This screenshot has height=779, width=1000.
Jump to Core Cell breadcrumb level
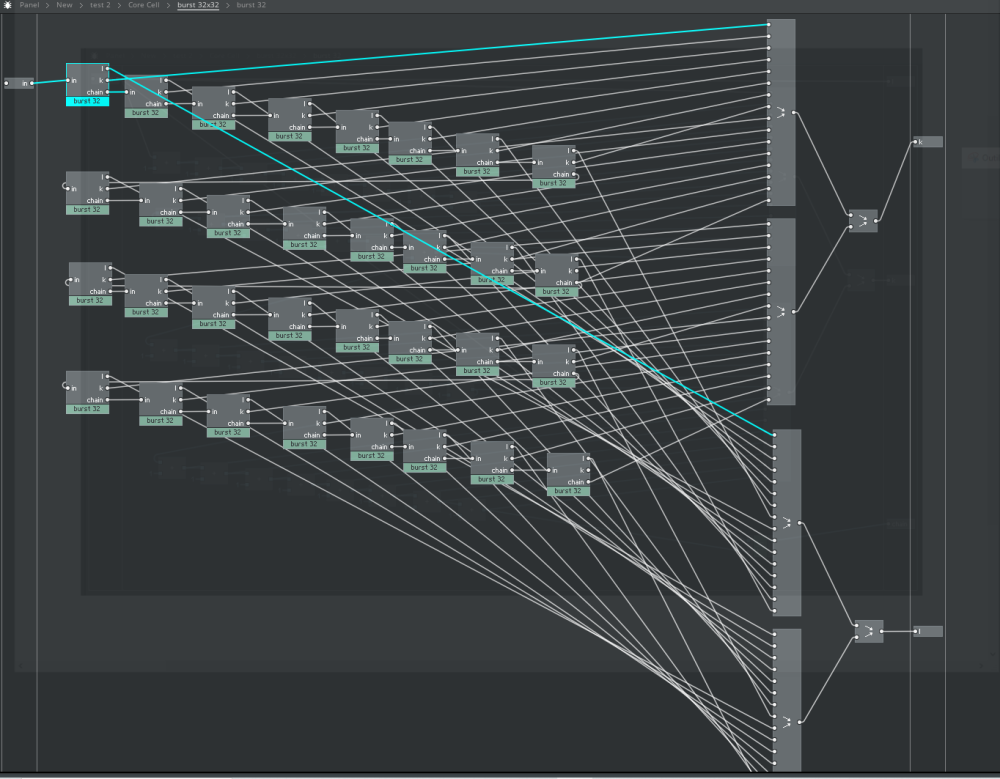[144, 4]
